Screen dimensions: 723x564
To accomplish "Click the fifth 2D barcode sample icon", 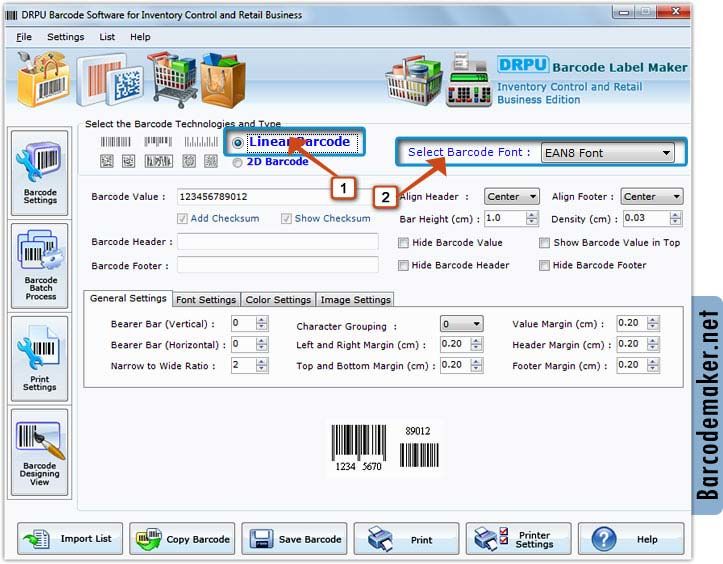I will pos(211,161).
